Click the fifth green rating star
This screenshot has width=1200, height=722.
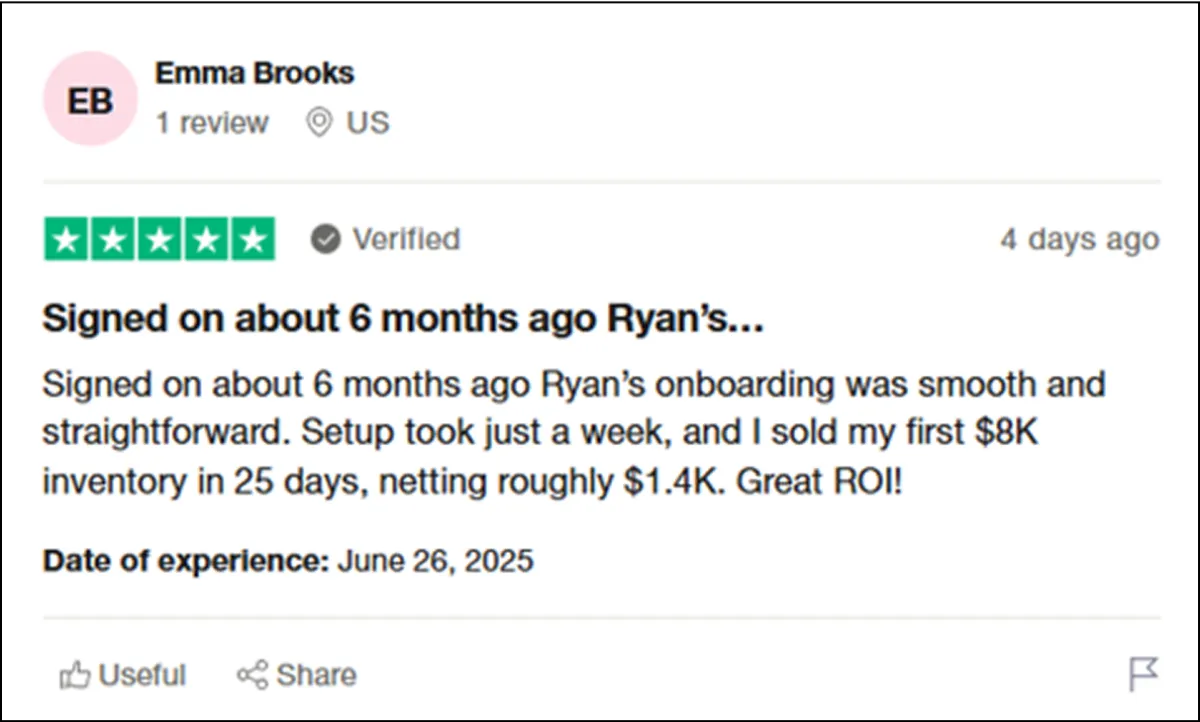tap(253, 240)
